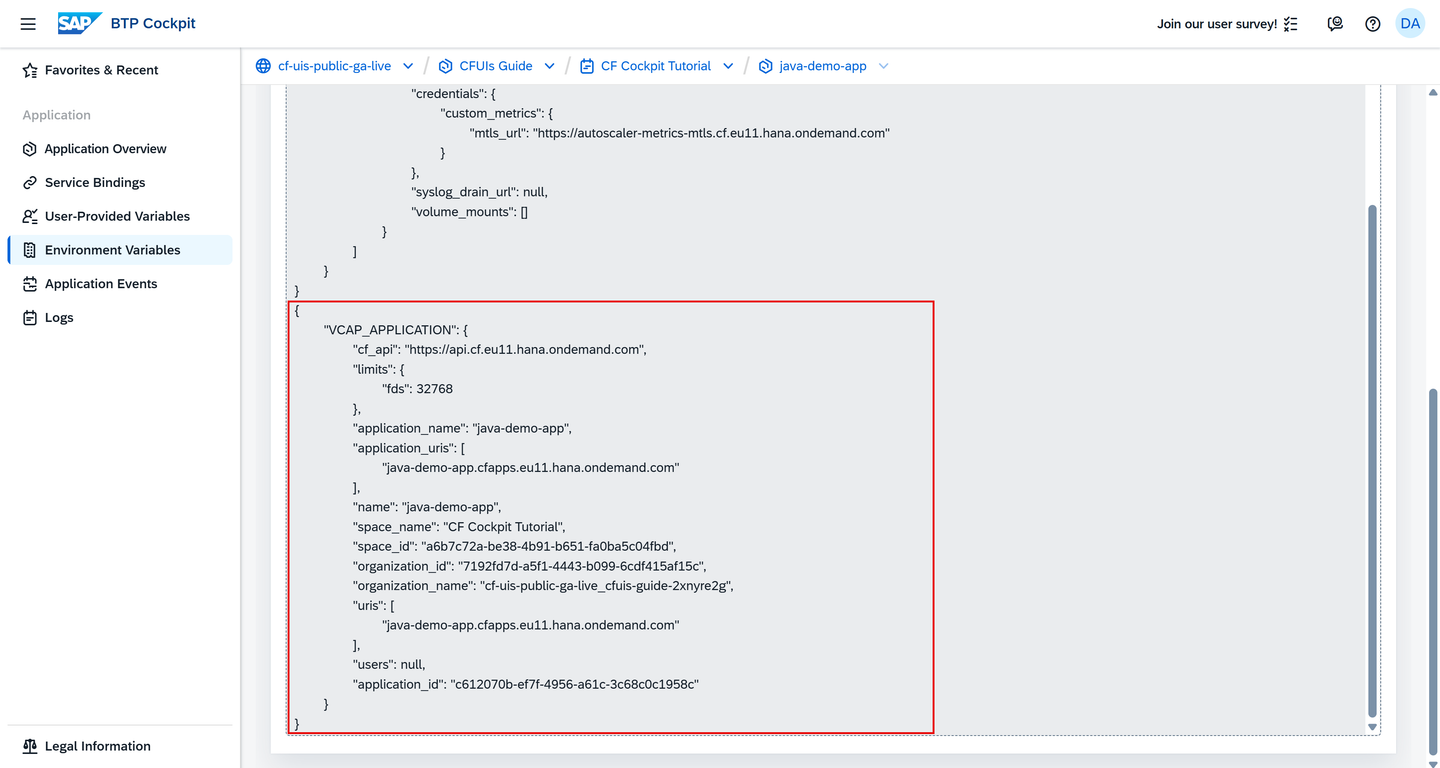Open Service Bindings page
Viewport: 1440px width, 768px height.
coord(120,183)
